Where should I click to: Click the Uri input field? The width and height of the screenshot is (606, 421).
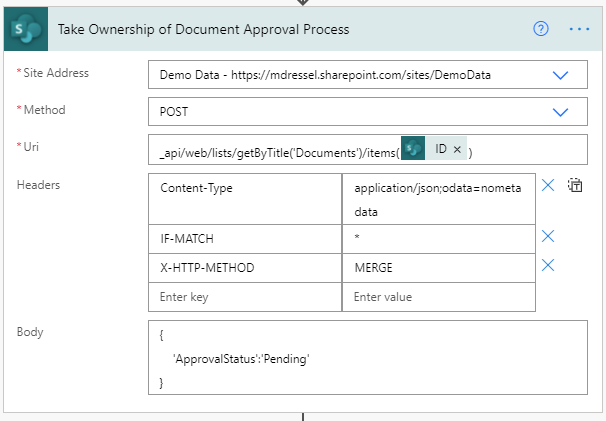point(368,150)
